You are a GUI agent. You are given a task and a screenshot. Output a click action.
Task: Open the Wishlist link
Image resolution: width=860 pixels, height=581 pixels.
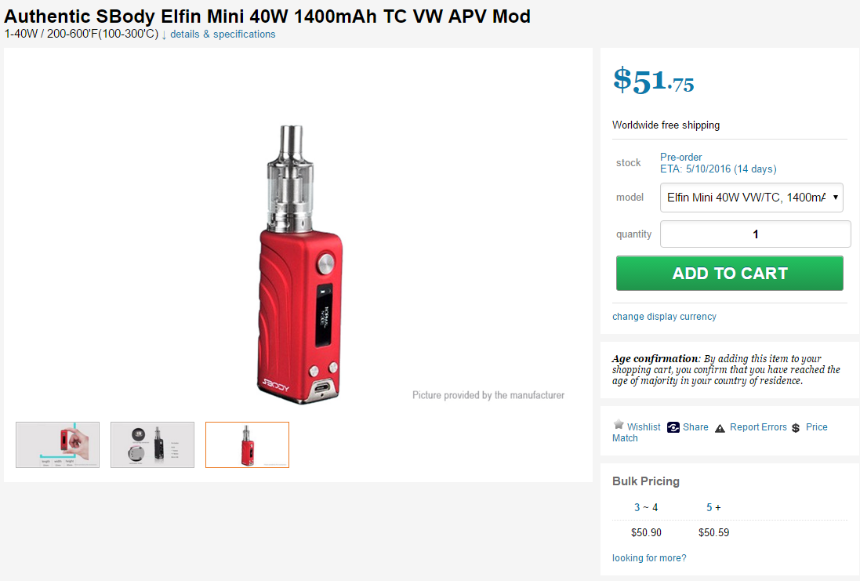(643, 427)
